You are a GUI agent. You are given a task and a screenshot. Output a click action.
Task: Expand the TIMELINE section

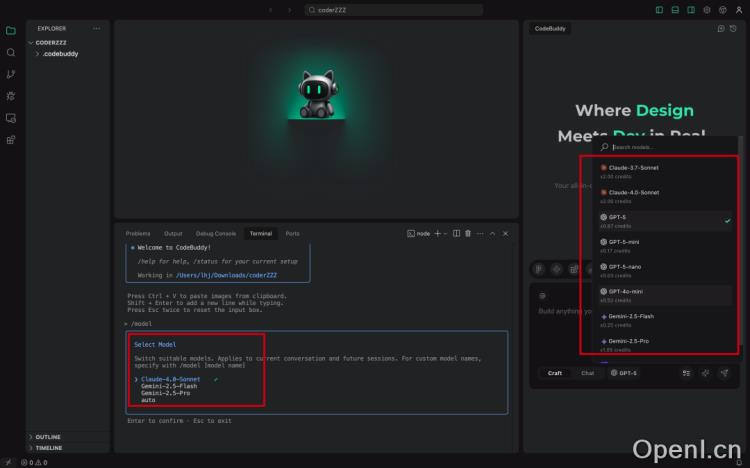[49, 448]
